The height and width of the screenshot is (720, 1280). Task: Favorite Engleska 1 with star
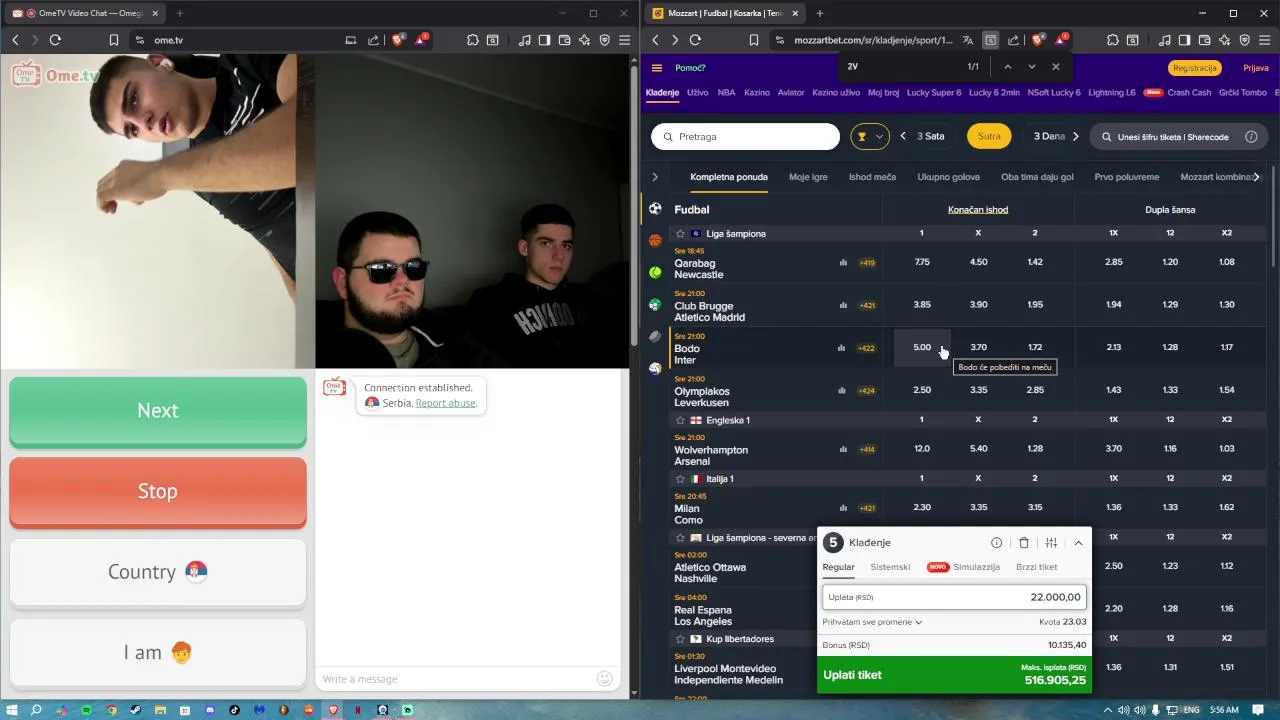pos(680,420)
